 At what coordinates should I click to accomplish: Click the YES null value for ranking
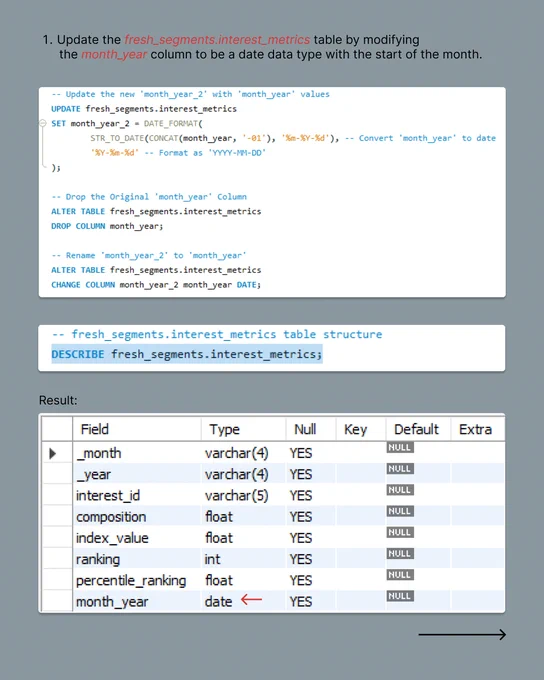coord(301,559)
